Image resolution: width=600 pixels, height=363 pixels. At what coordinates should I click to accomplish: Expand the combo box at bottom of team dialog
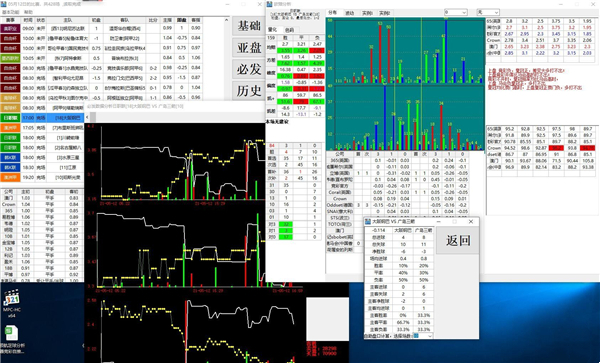(423, 336)
